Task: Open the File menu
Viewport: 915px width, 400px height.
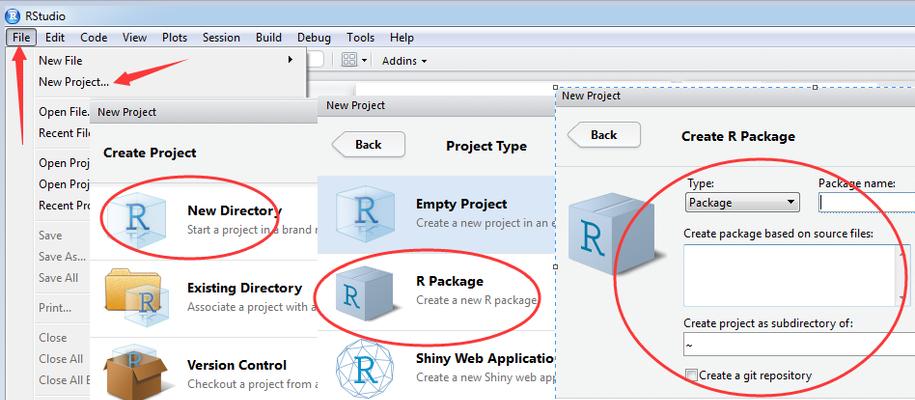Action: coord(21,37)
